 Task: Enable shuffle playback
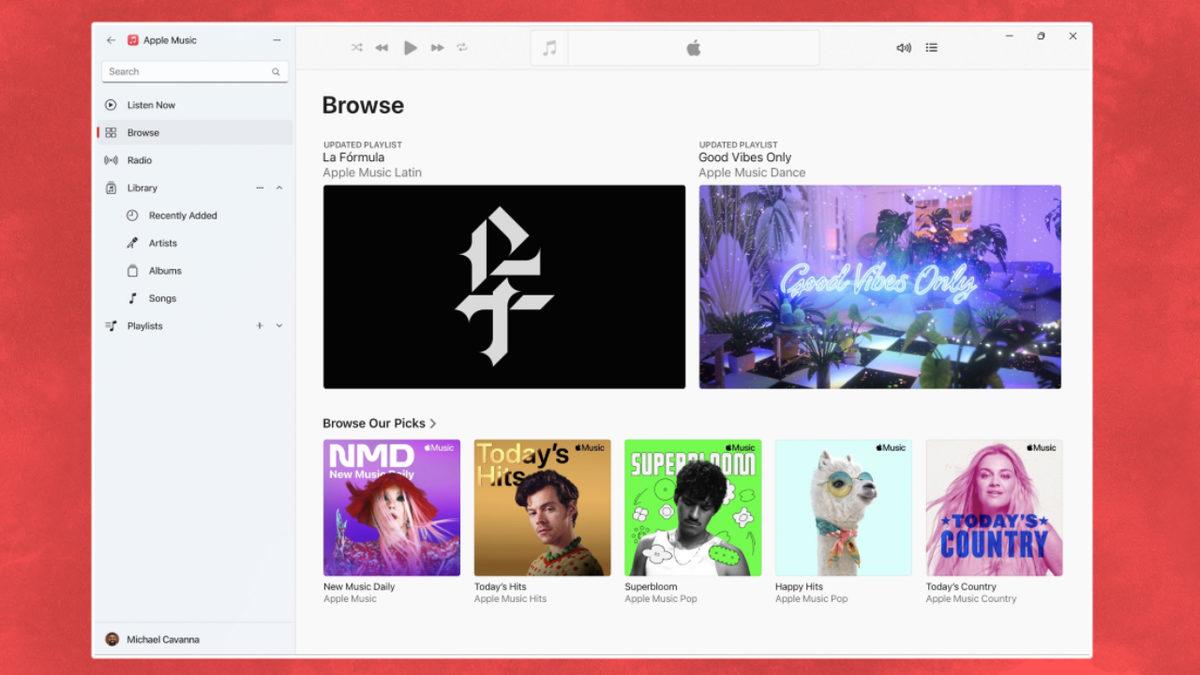point(356,46)
